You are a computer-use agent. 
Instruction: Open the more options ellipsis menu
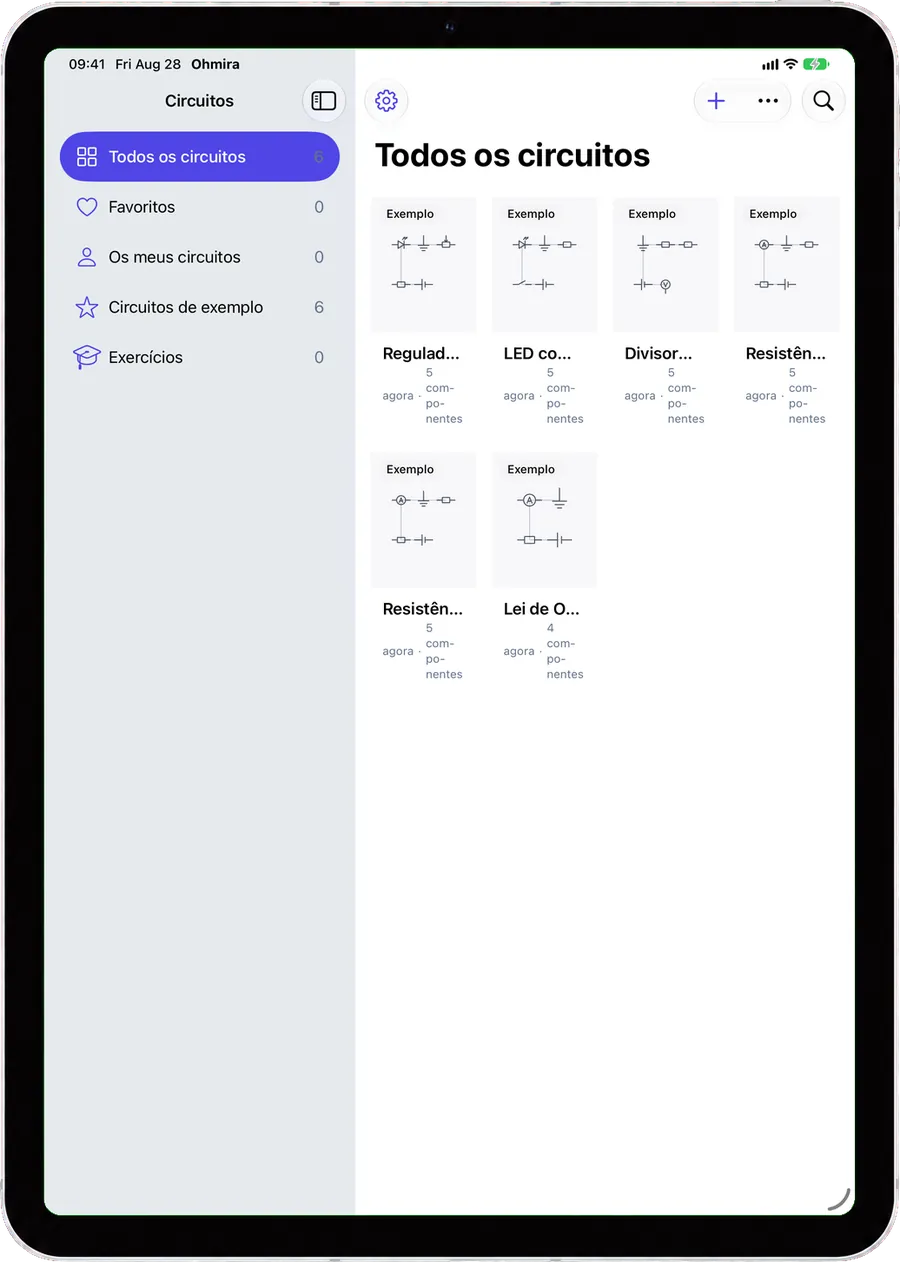(768, 101)
